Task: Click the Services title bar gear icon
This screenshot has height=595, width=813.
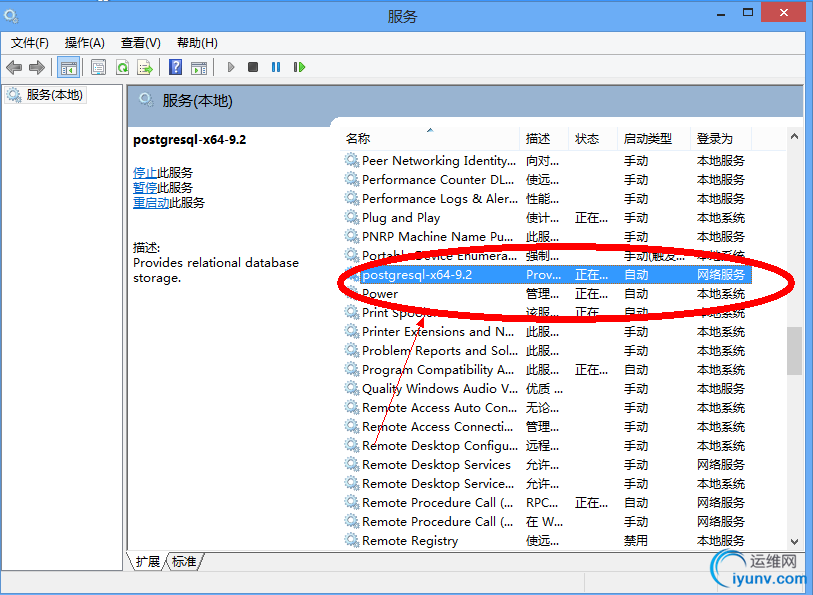Action: tap(11, 16)
